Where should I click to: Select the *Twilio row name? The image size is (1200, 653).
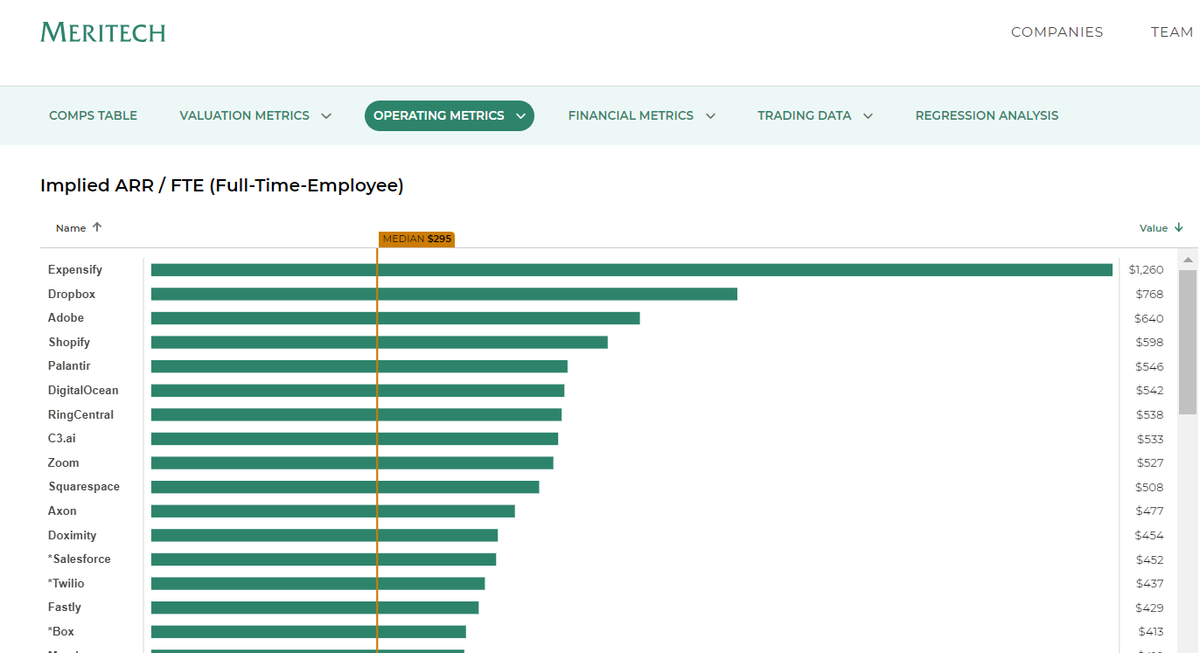(x=66, y=583)
